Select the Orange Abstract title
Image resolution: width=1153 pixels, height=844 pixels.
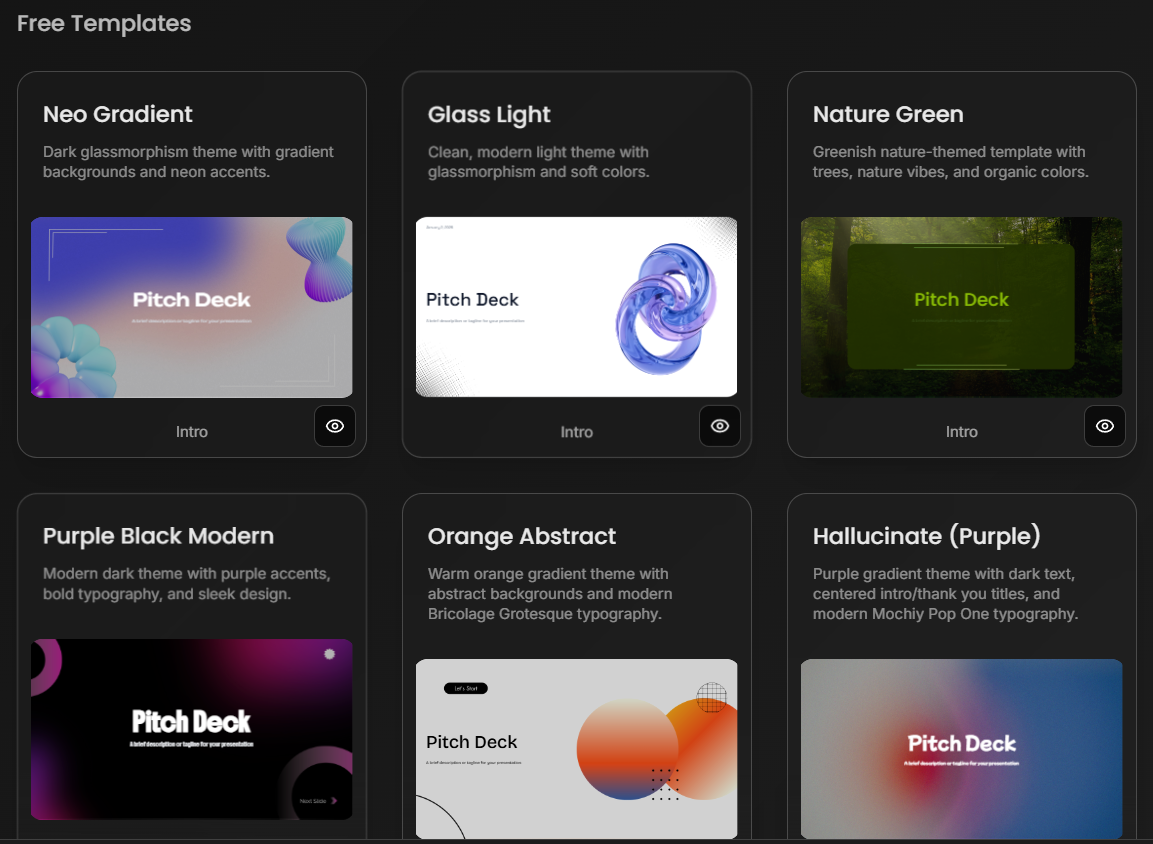(x=522, y=537)
